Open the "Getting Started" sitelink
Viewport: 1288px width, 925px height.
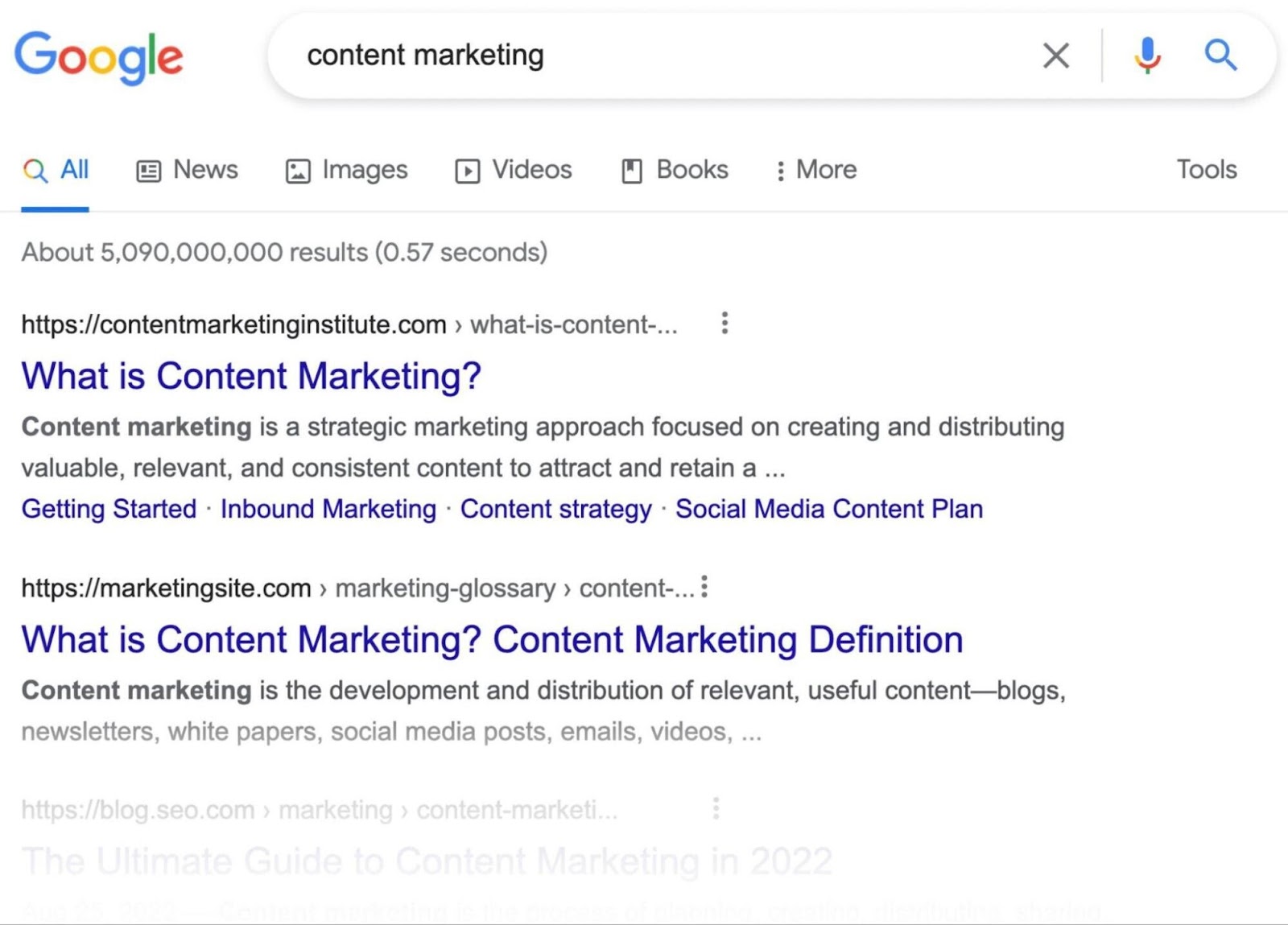109,509
